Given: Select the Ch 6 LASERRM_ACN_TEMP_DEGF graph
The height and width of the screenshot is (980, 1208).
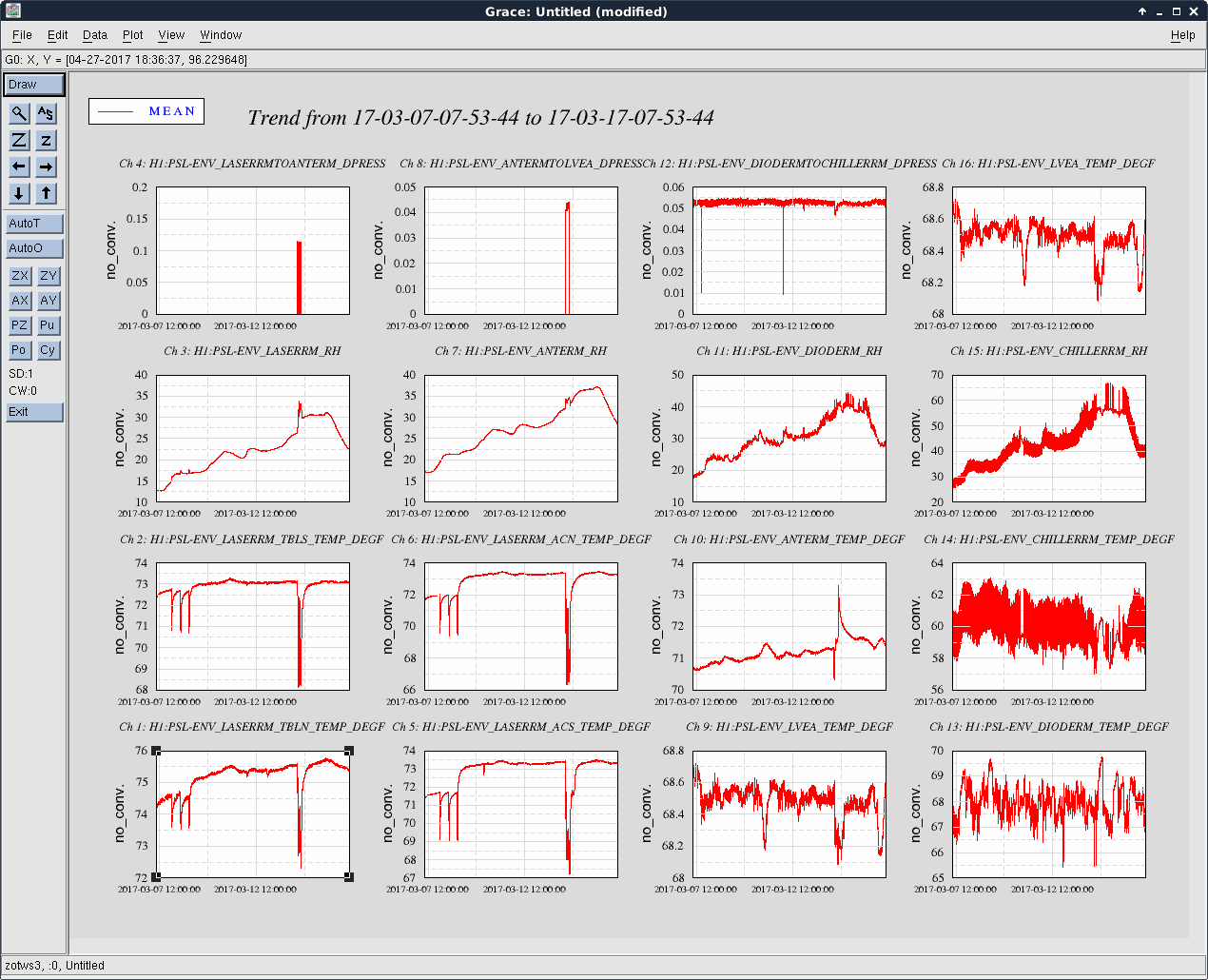Looking at the screenshot, I should point(521,626).
